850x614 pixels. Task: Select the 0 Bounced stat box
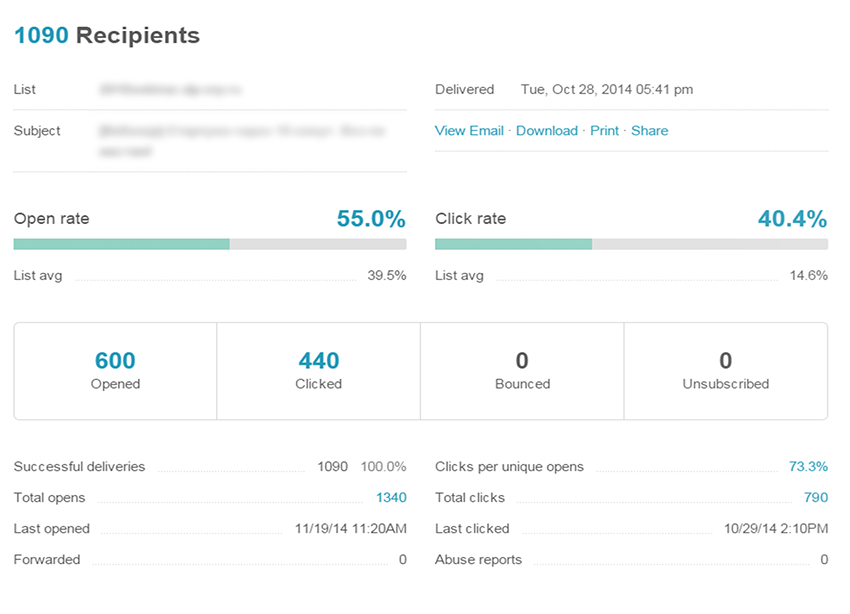point(522,370)
